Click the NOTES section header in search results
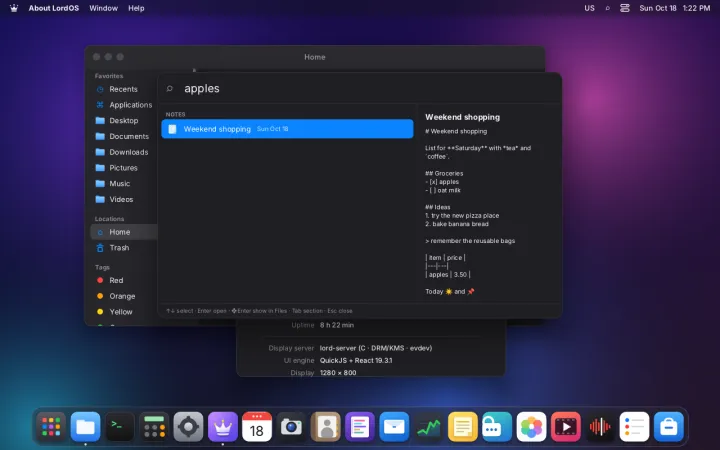720x450 pixels. [175, 114]
